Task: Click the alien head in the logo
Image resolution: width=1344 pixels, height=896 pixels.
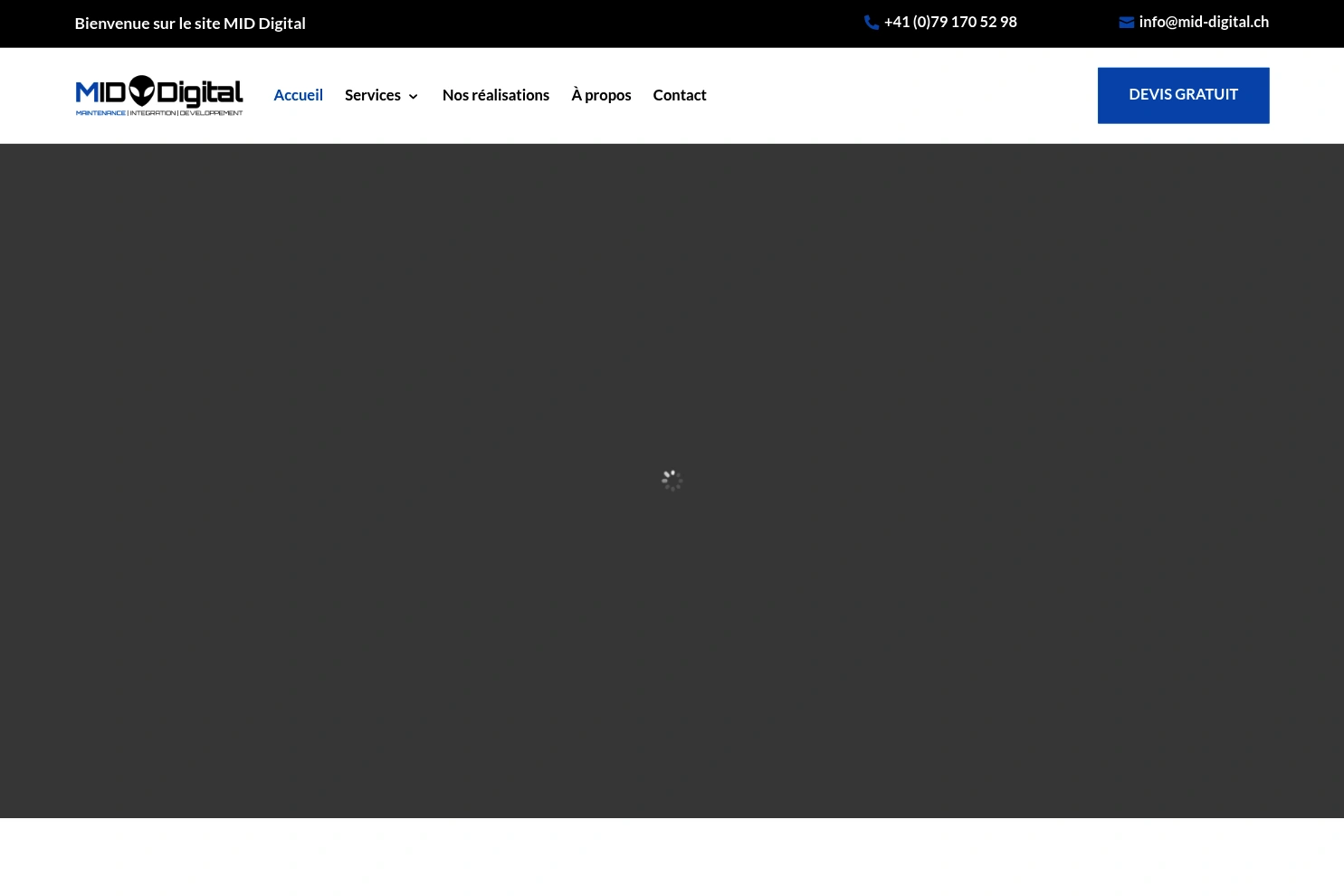Action: click(x=144, y=91)
